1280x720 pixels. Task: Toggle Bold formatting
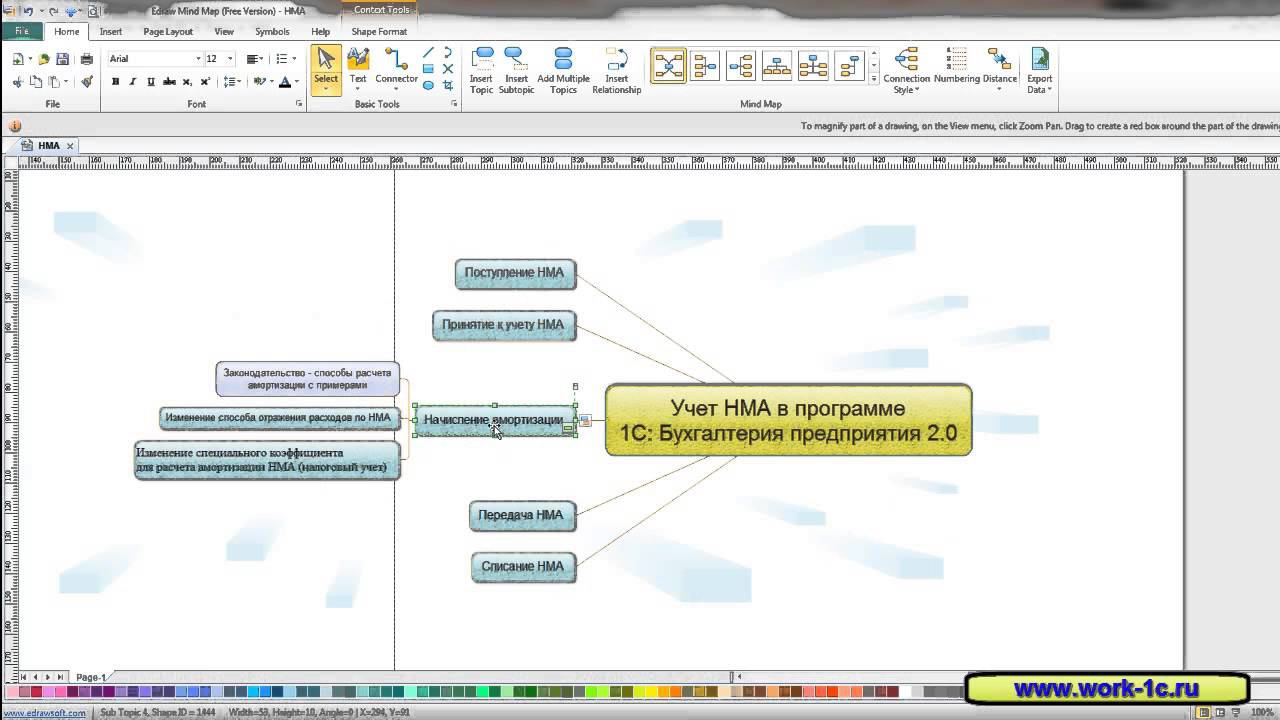pyautogui.click(x=116, y=82)
